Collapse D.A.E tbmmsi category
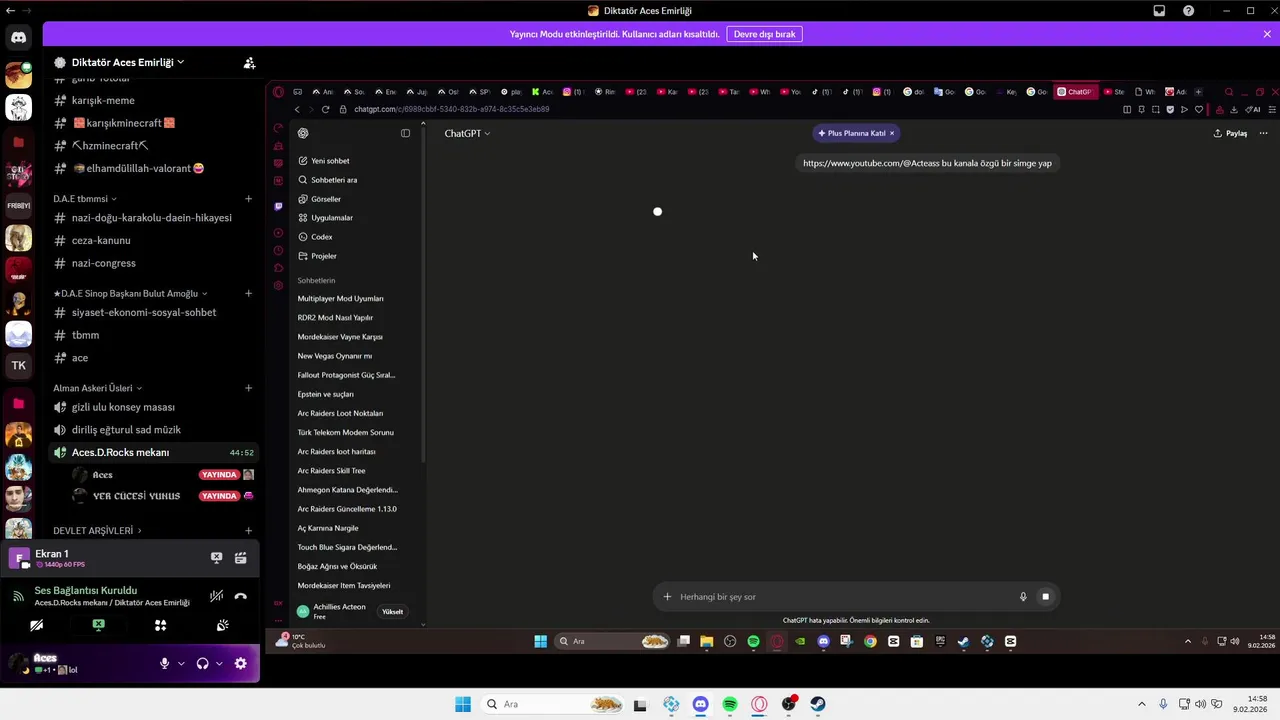The image size is (1280, 720). [85, 198]
